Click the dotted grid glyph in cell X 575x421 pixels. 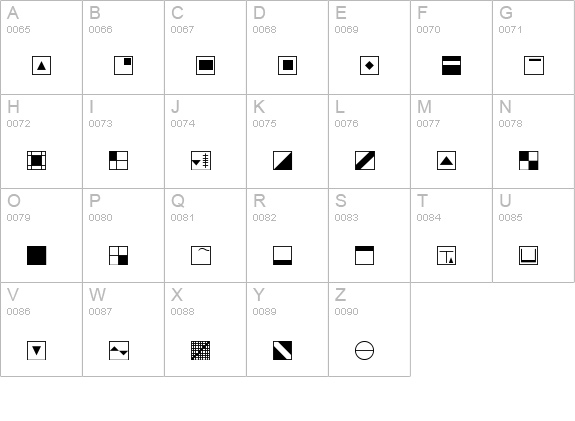tap(201, 351)
